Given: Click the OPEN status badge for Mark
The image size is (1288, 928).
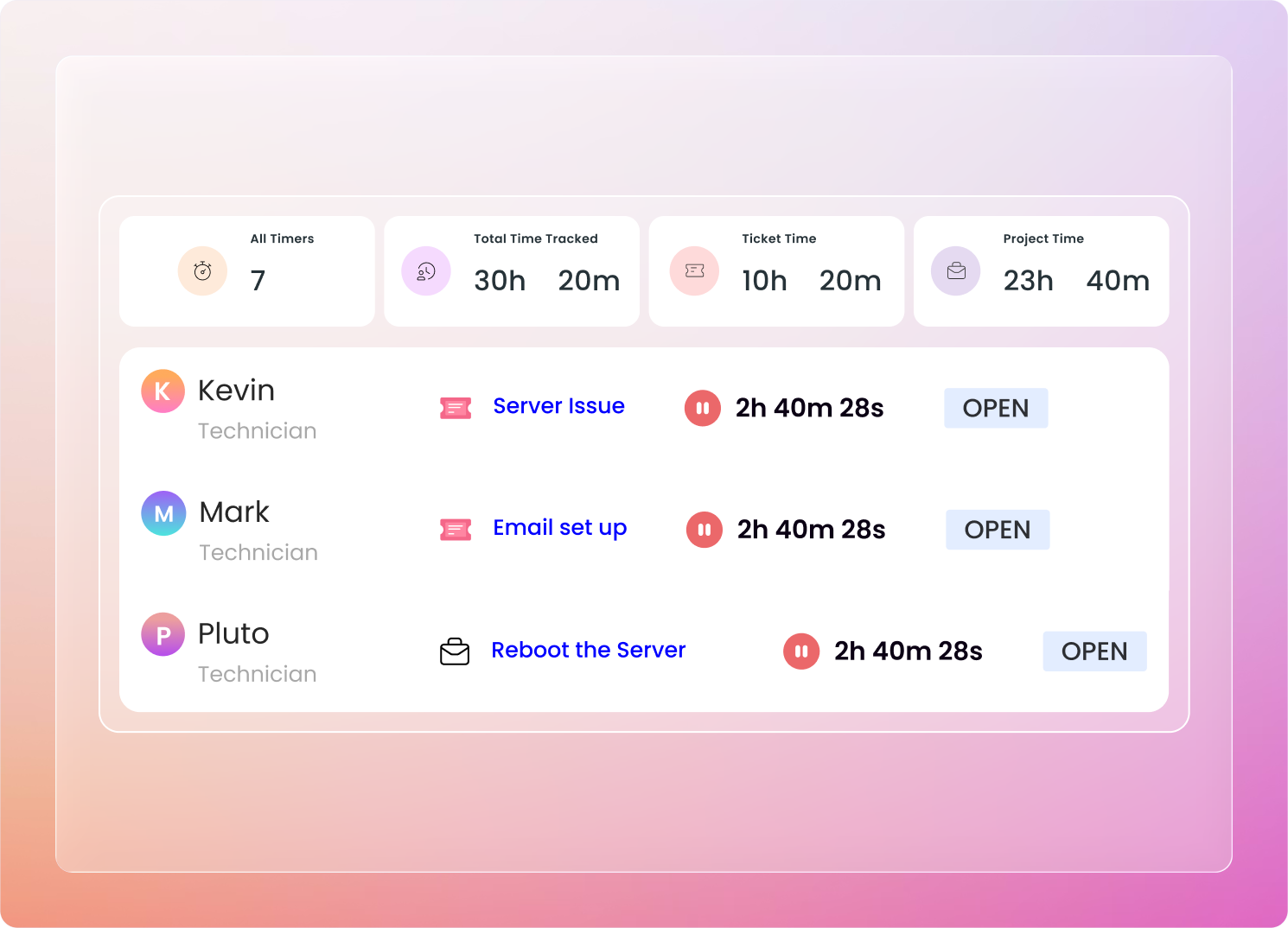Looking at the screenshot, I should (998, 530).
